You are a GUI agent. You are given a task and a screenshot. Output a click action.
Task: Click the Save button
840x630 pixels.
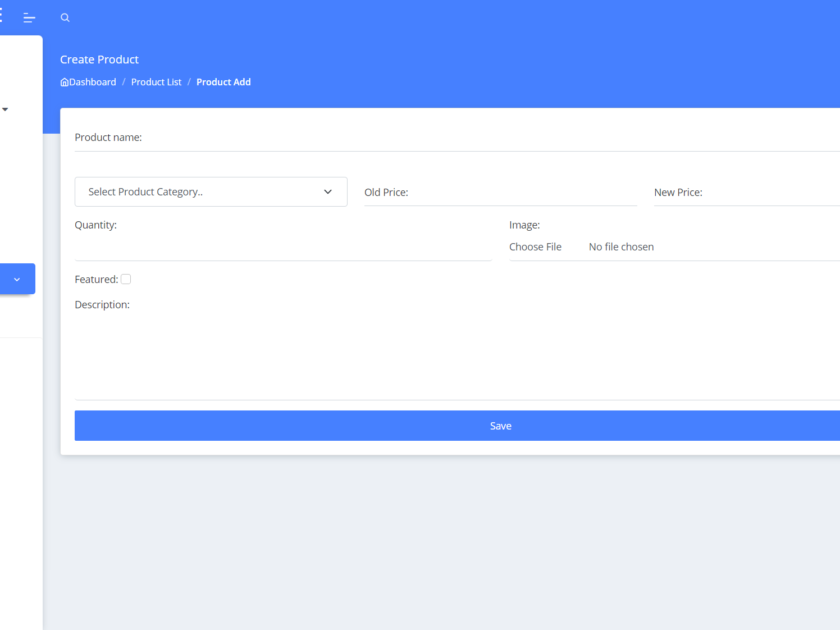pos(500,425)
